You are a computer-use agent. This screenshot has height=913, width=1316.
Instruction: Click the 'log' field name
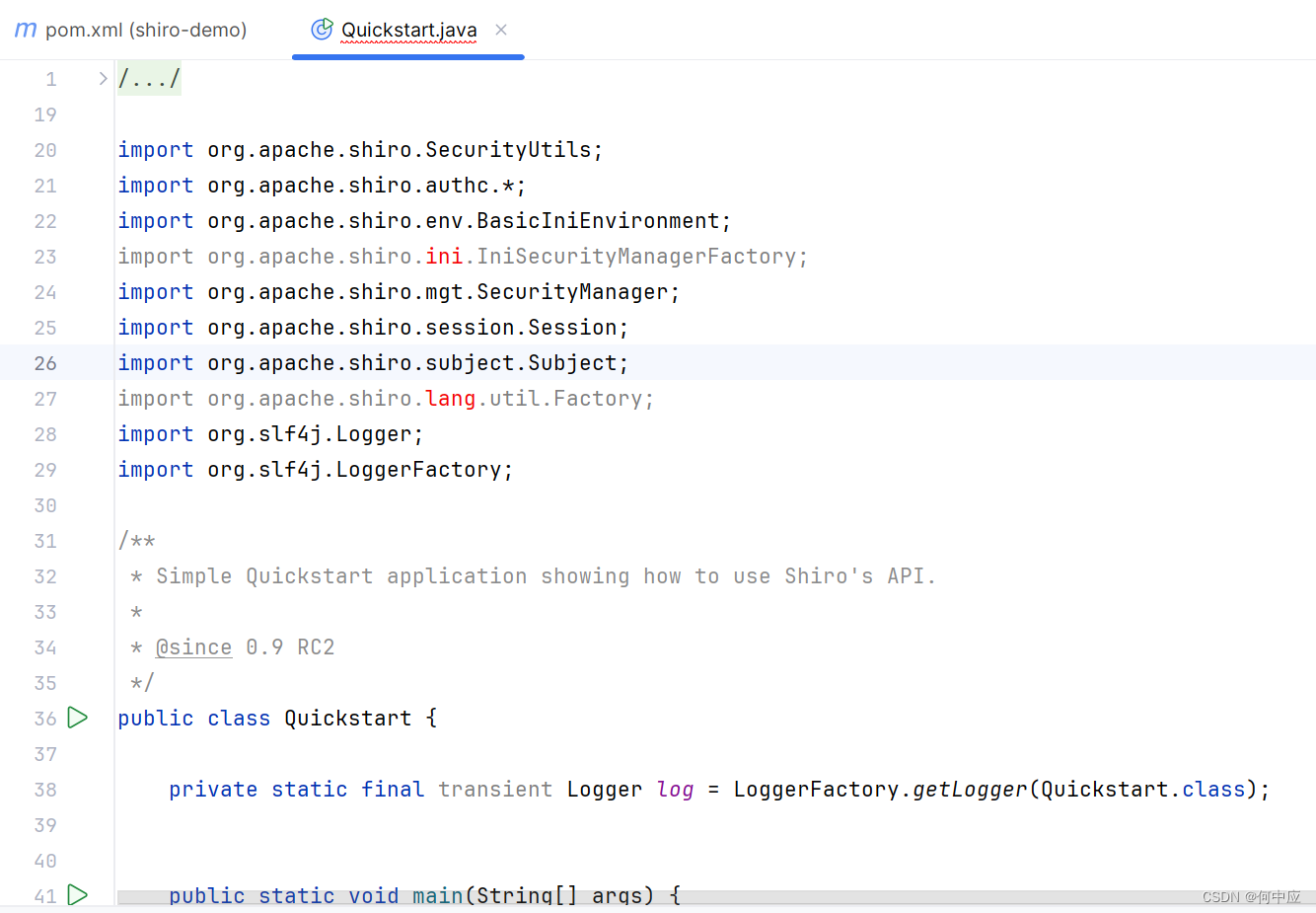(x=676, y=790)
